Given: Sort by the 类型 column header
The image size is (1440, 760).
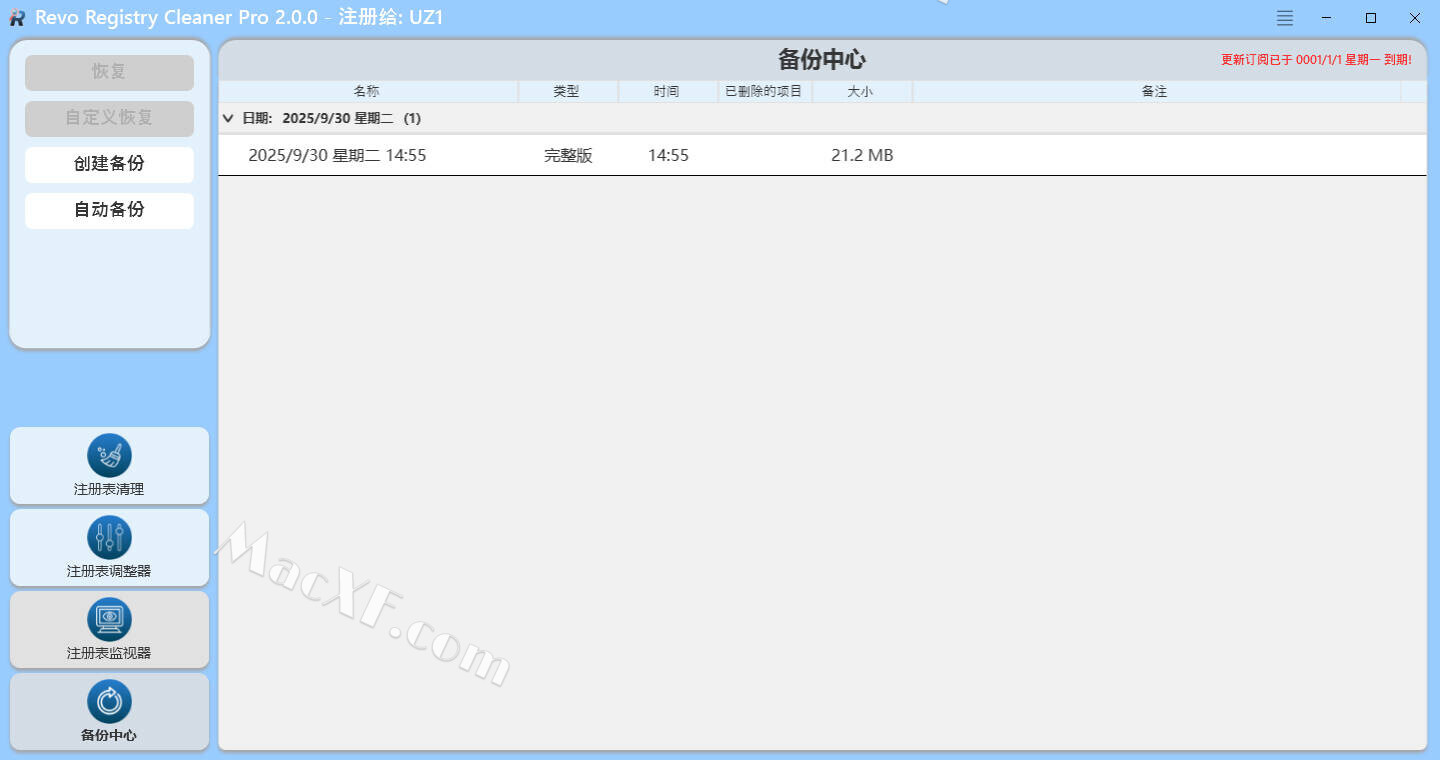Looking at the screenshot, I should point(566,91).
